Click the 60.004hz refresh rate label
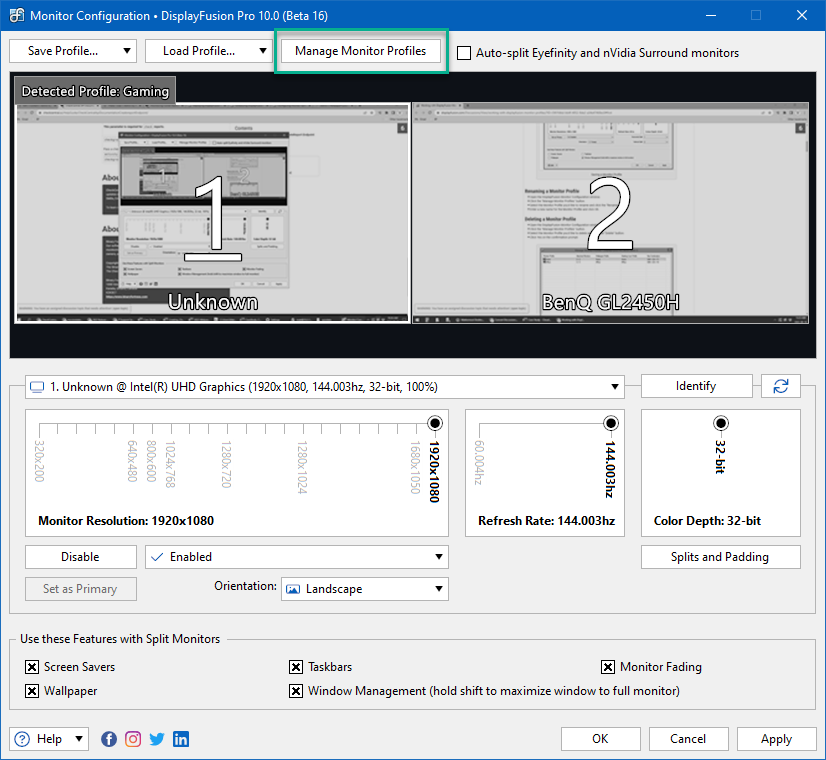This screenshot has width=826, height=760. [478, 462]
